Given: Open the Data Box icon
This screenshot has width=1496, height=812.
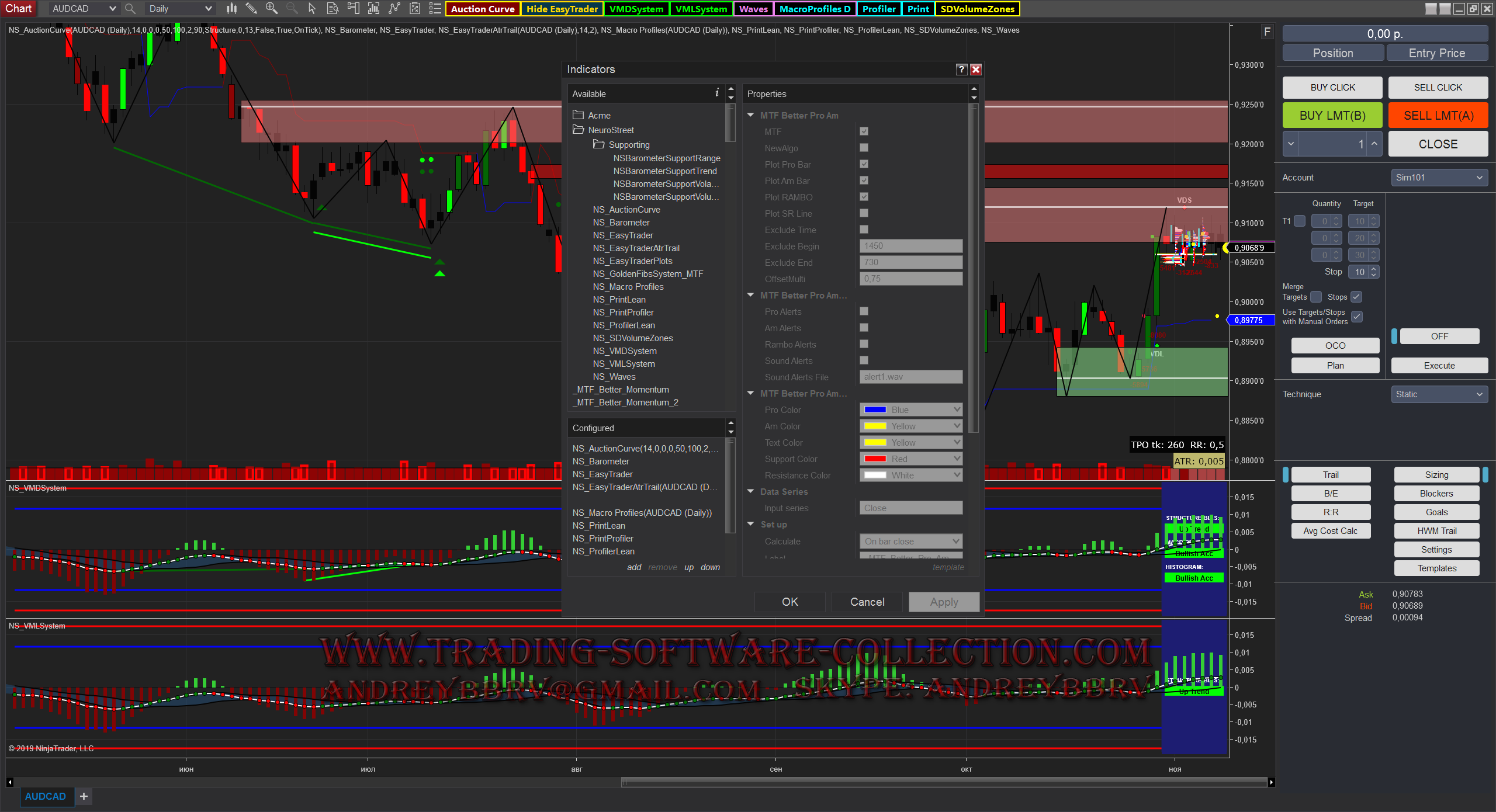Looking at the screenshot, I should (x=333, y=8).
